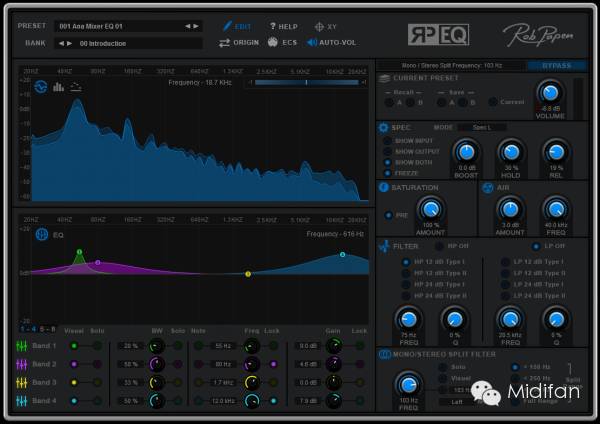Viewport: 600px width, 424px height.
Task: Click the EDIT pencil icon
Action: pos(227,26)
